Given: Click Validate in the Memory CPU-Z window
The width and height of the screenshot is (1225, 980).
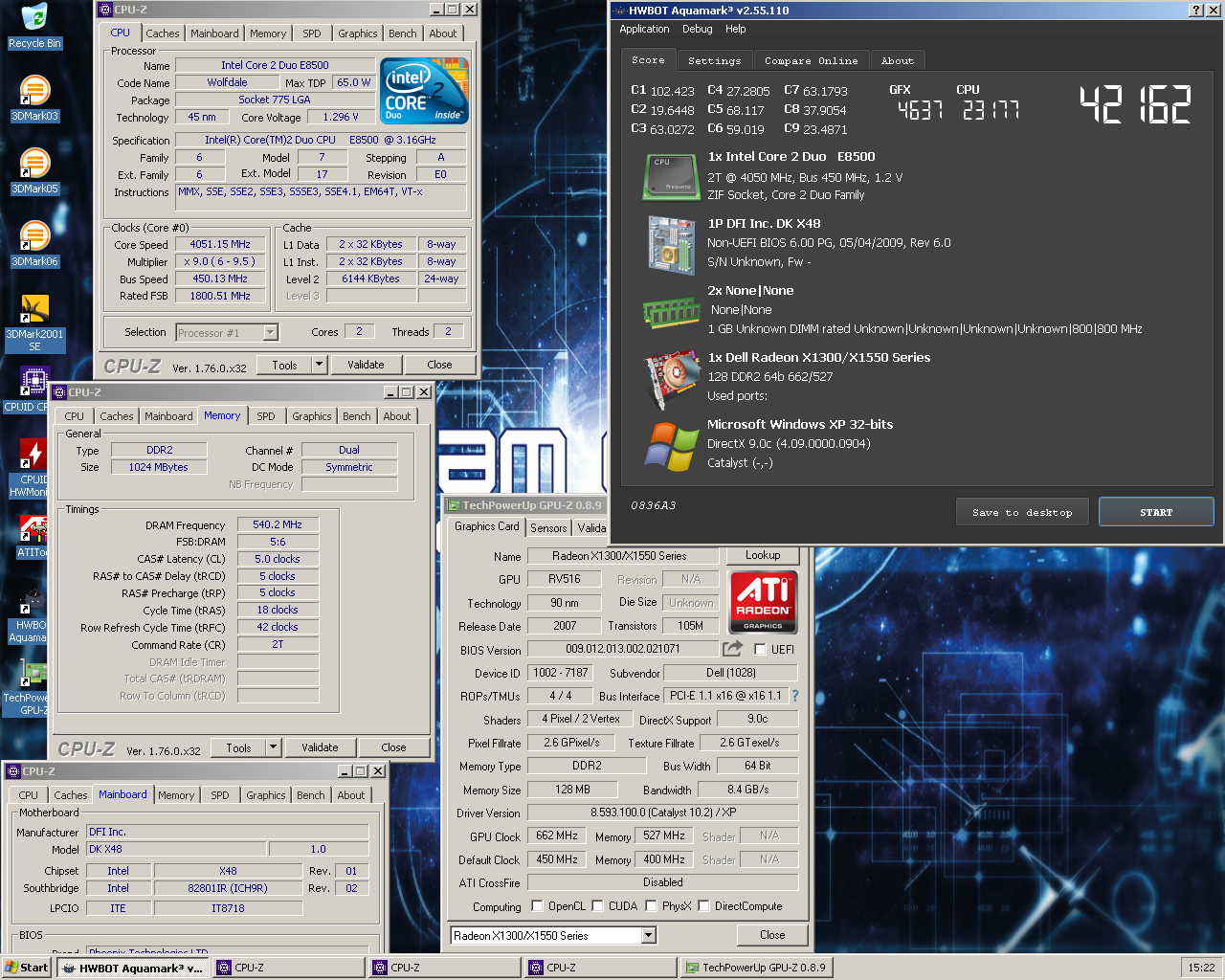Looking at the screenshot, I should point(320,747).
